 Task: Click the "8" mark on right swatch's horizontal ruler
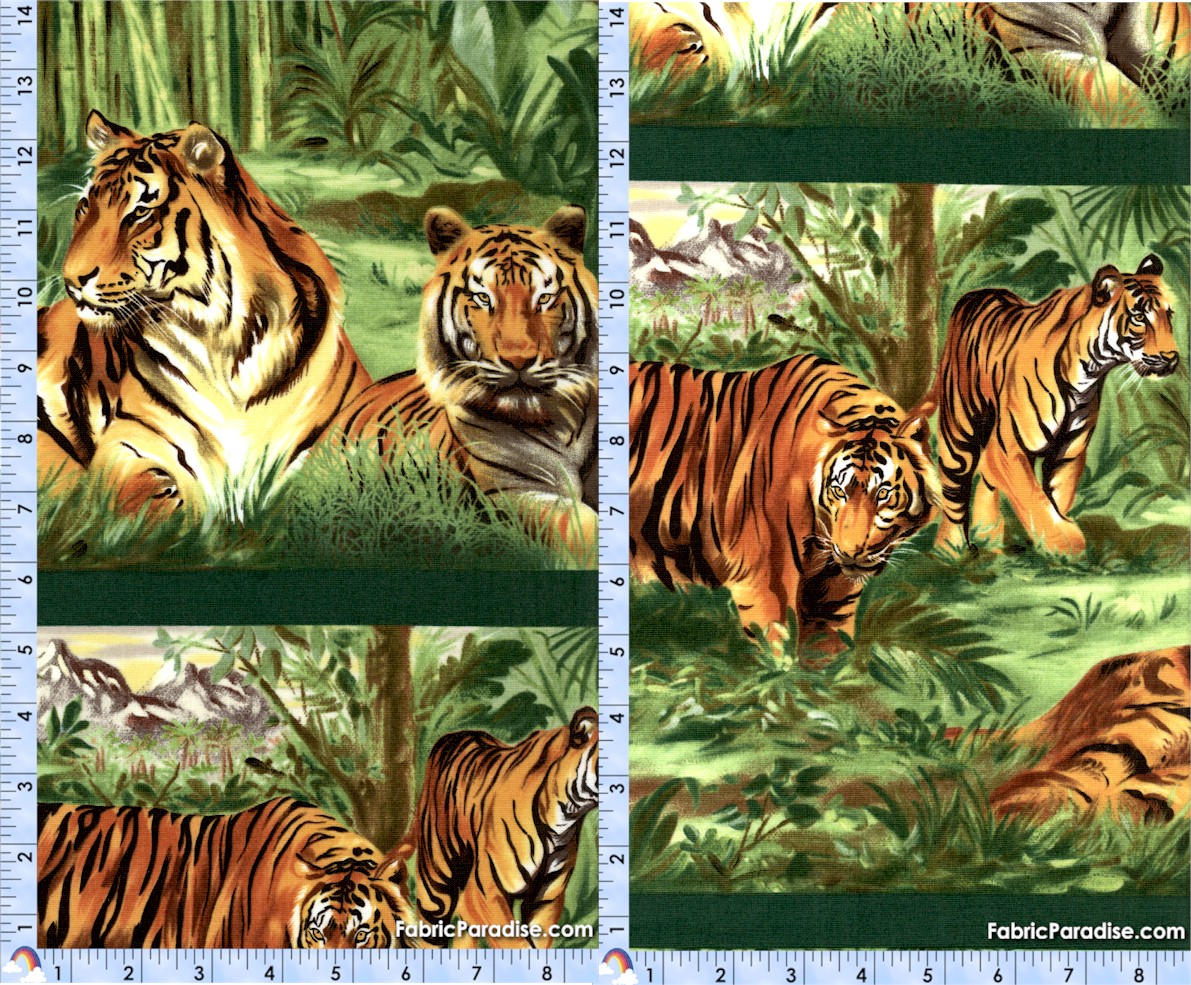[1139, 974]
